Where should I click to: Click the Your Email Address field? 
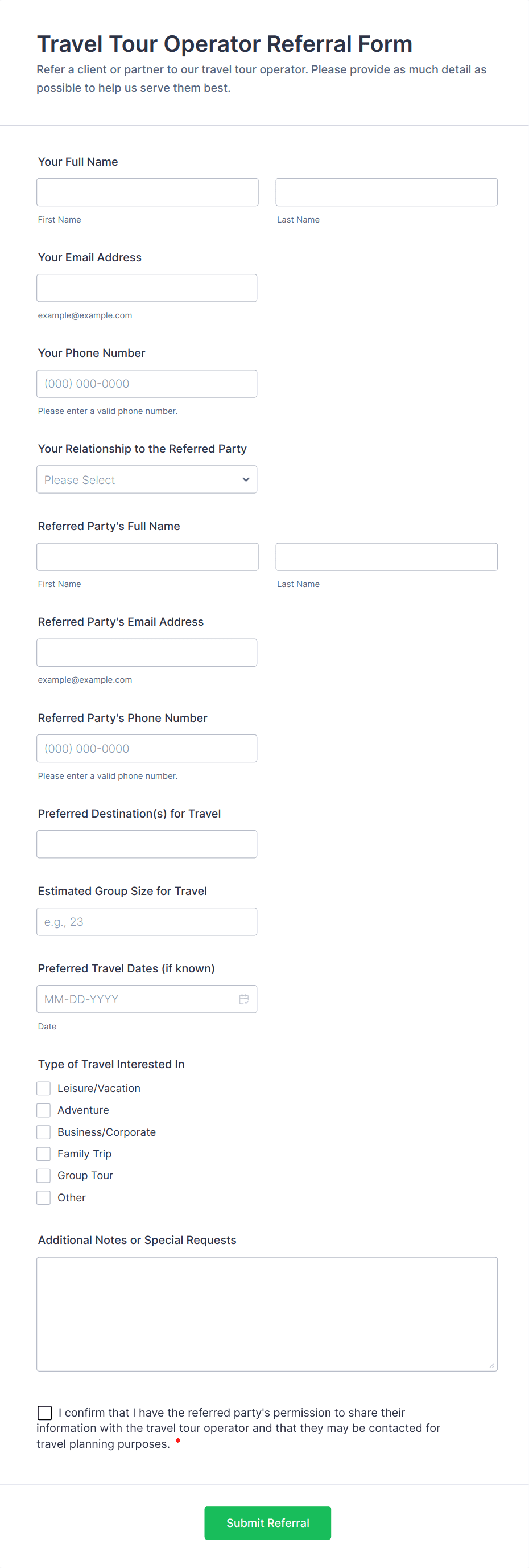click(x=147, y=288)
